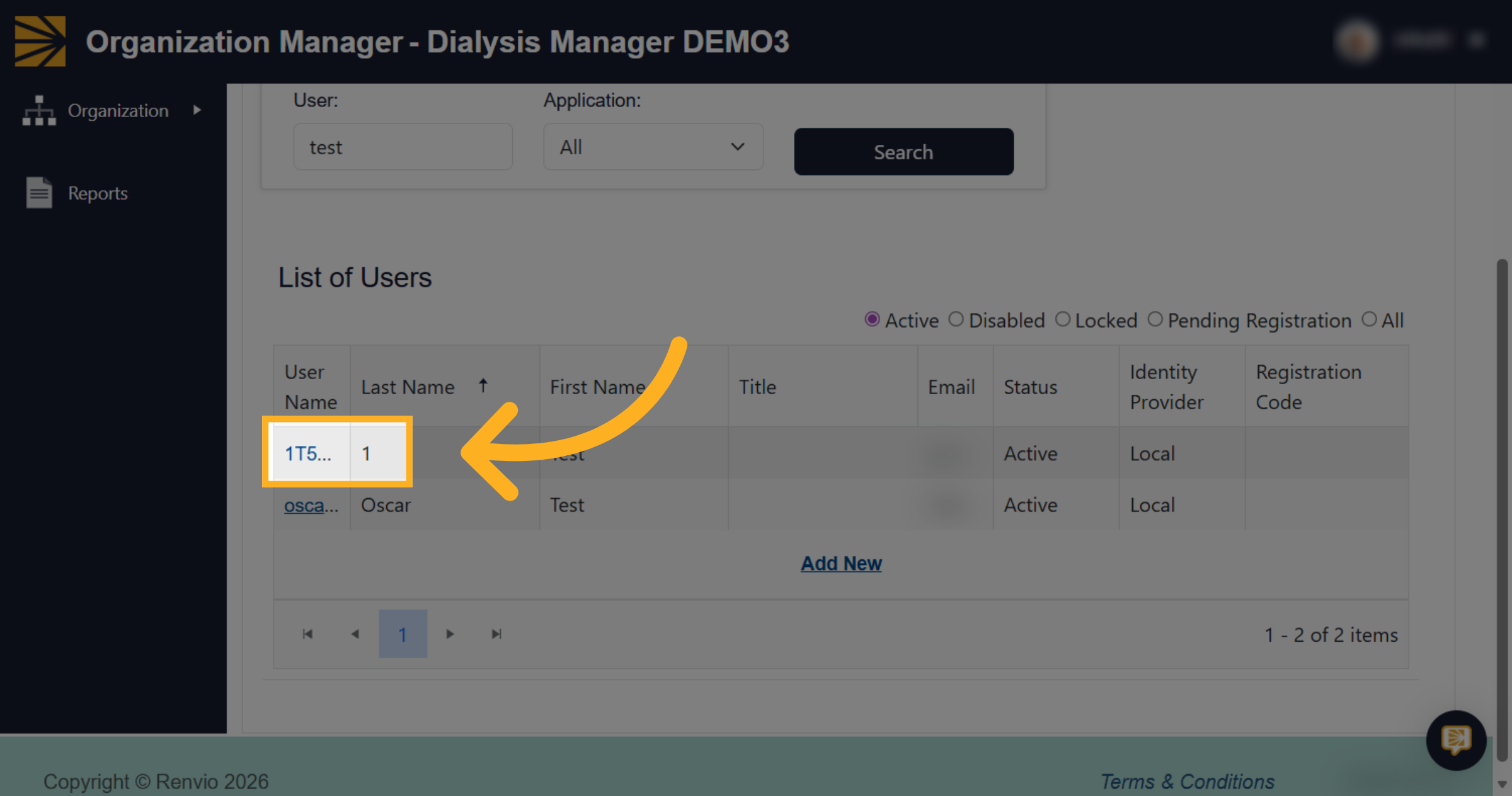Click the 1 - 2 of 2 items label
Screen dimensions: 1512x796
coord(1331,635)
